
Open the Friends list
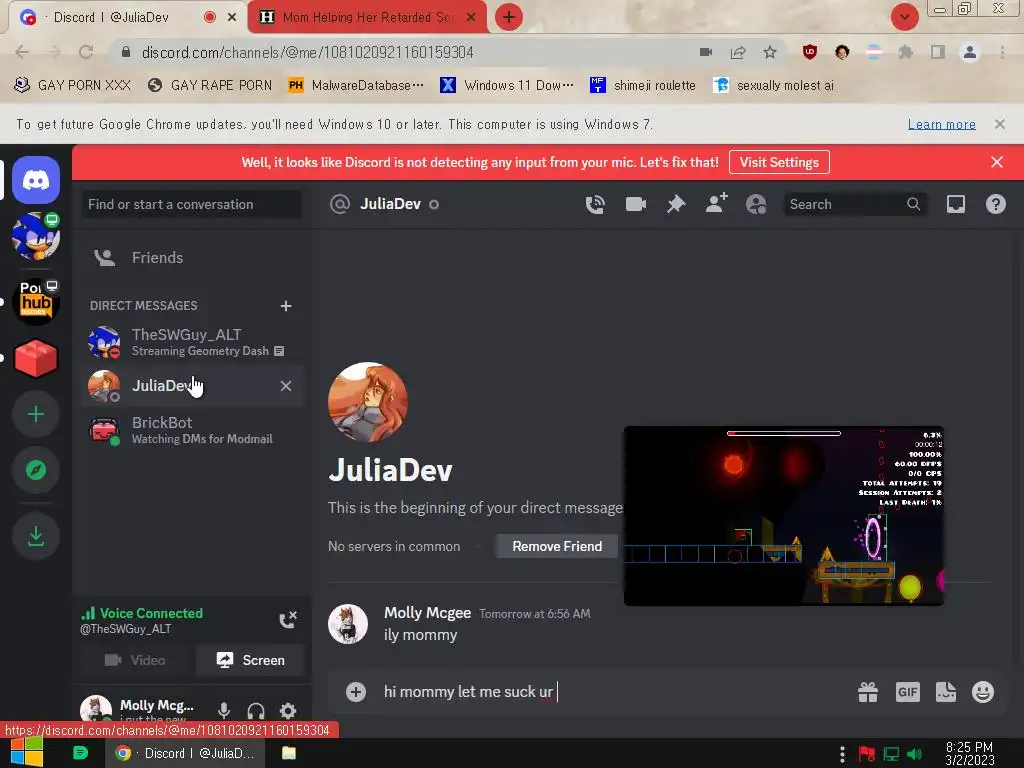pyautogui.click(x=192, y=258)
